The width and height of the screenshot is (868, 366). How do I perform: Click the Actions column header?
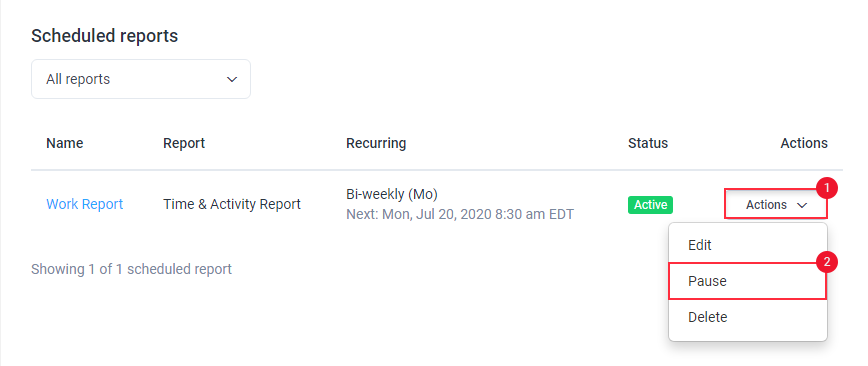pyautogui.click(x=804, y=143)
